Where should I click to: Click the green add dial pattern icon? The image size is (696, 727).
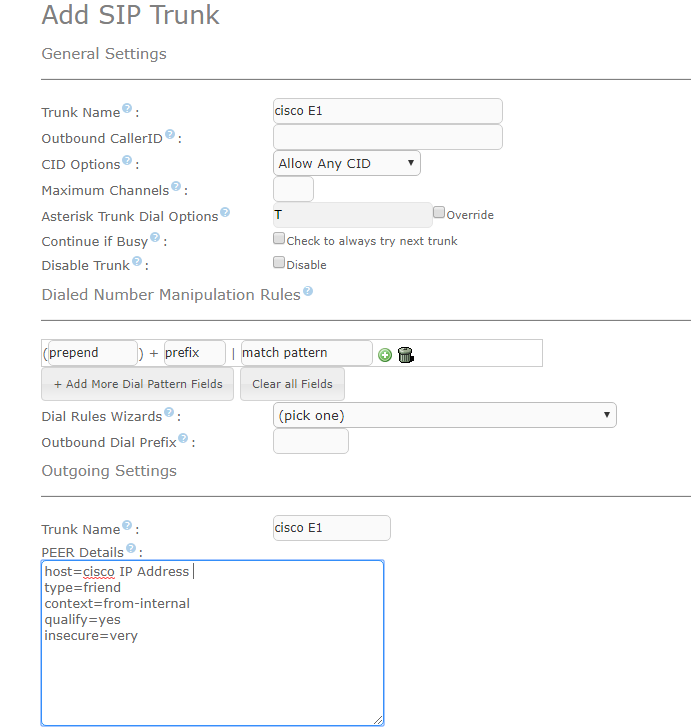point(385,355)
